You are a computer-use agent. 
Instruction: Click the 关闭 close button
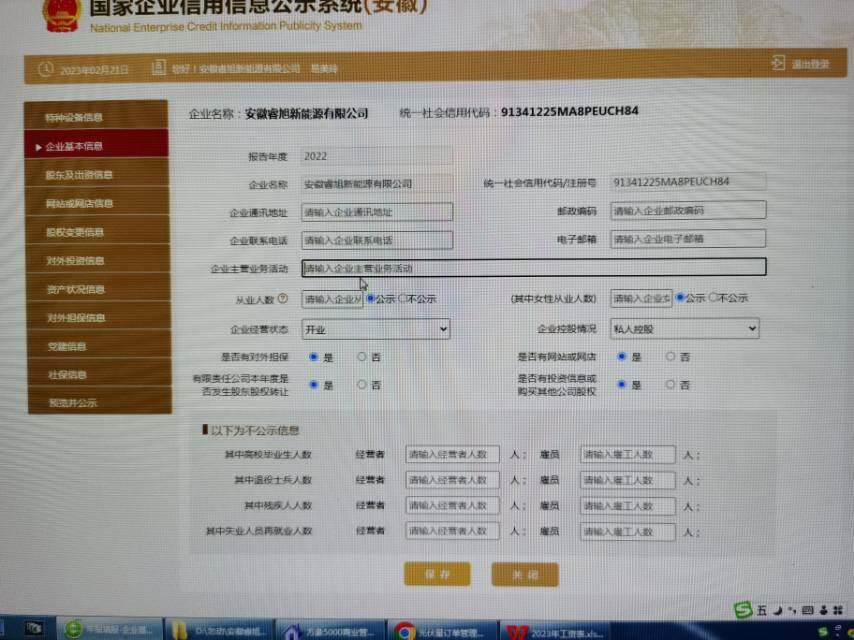point(525,575)
